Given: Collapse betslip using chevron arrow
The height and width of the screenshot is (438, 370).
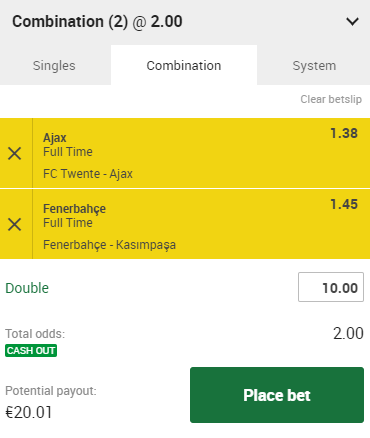Looking at the screenshot, I should (x=352, y=22).
